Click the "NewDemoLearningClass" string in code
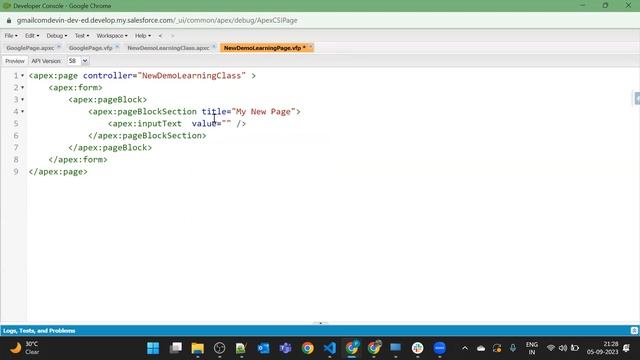640x360 pixels. click(192, 76)
